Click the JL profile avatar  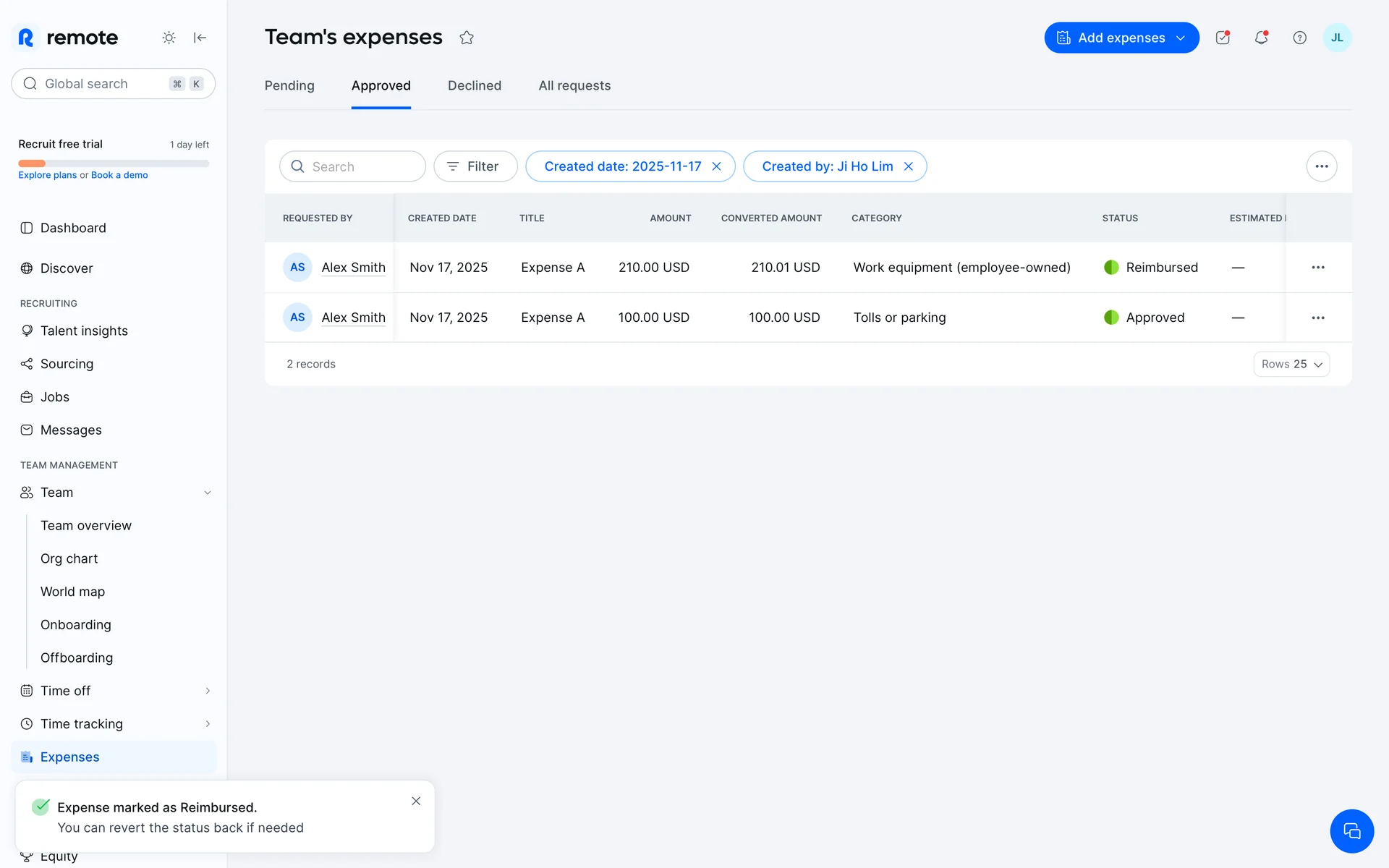1337,38
